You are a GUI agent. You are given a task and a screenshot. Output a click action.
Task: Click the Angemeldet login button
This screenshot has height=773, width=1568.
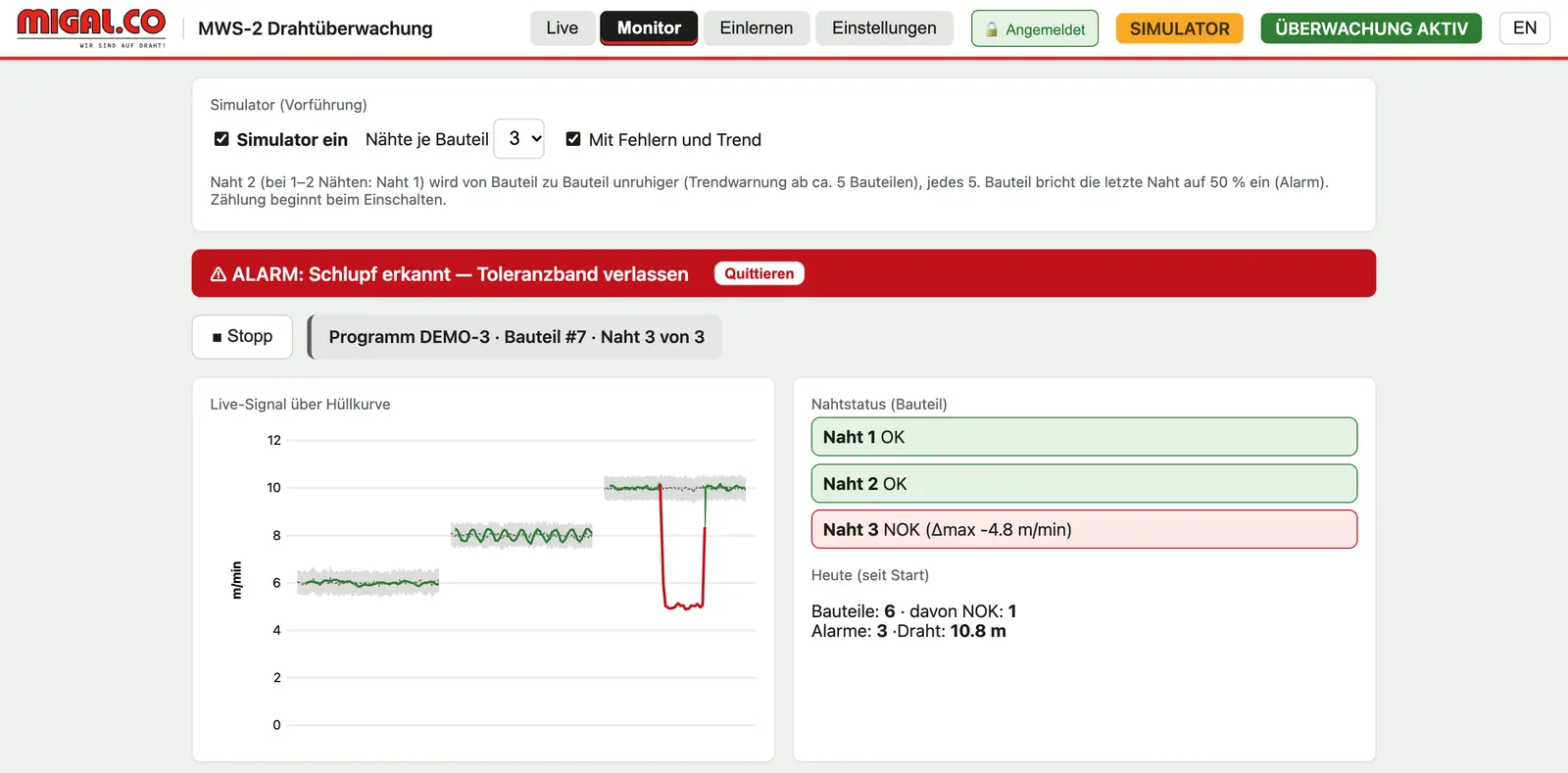pos(1035,28)
